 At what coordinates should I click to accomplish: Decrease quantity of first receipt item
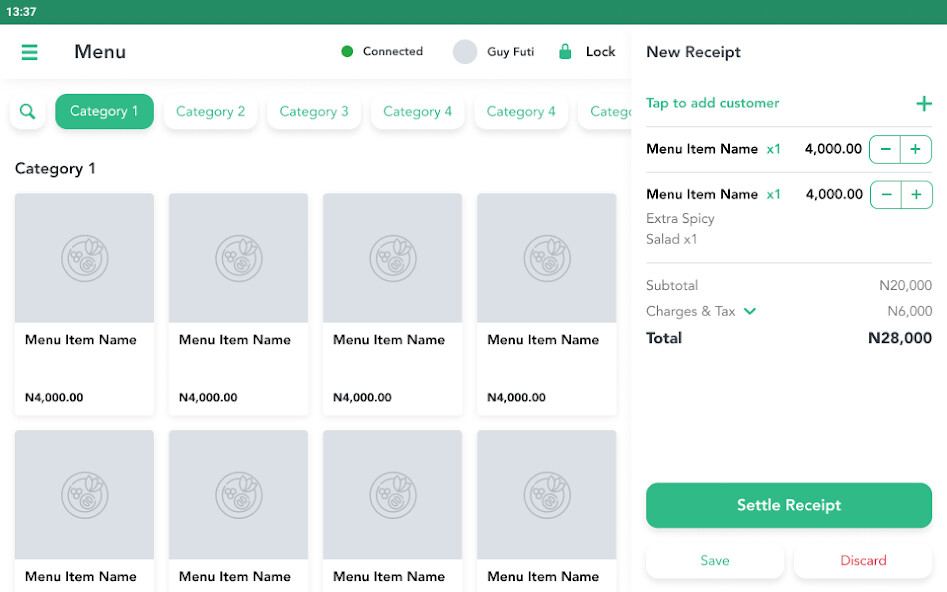click(886, 150)
